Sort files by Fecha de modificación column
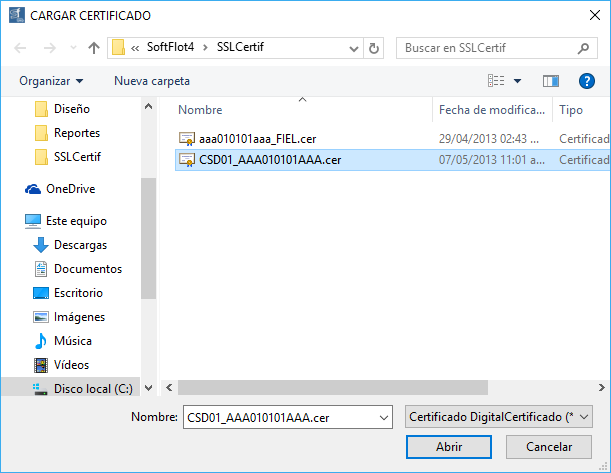This screenshot has height=473, width=611. (x=490, y=110)
